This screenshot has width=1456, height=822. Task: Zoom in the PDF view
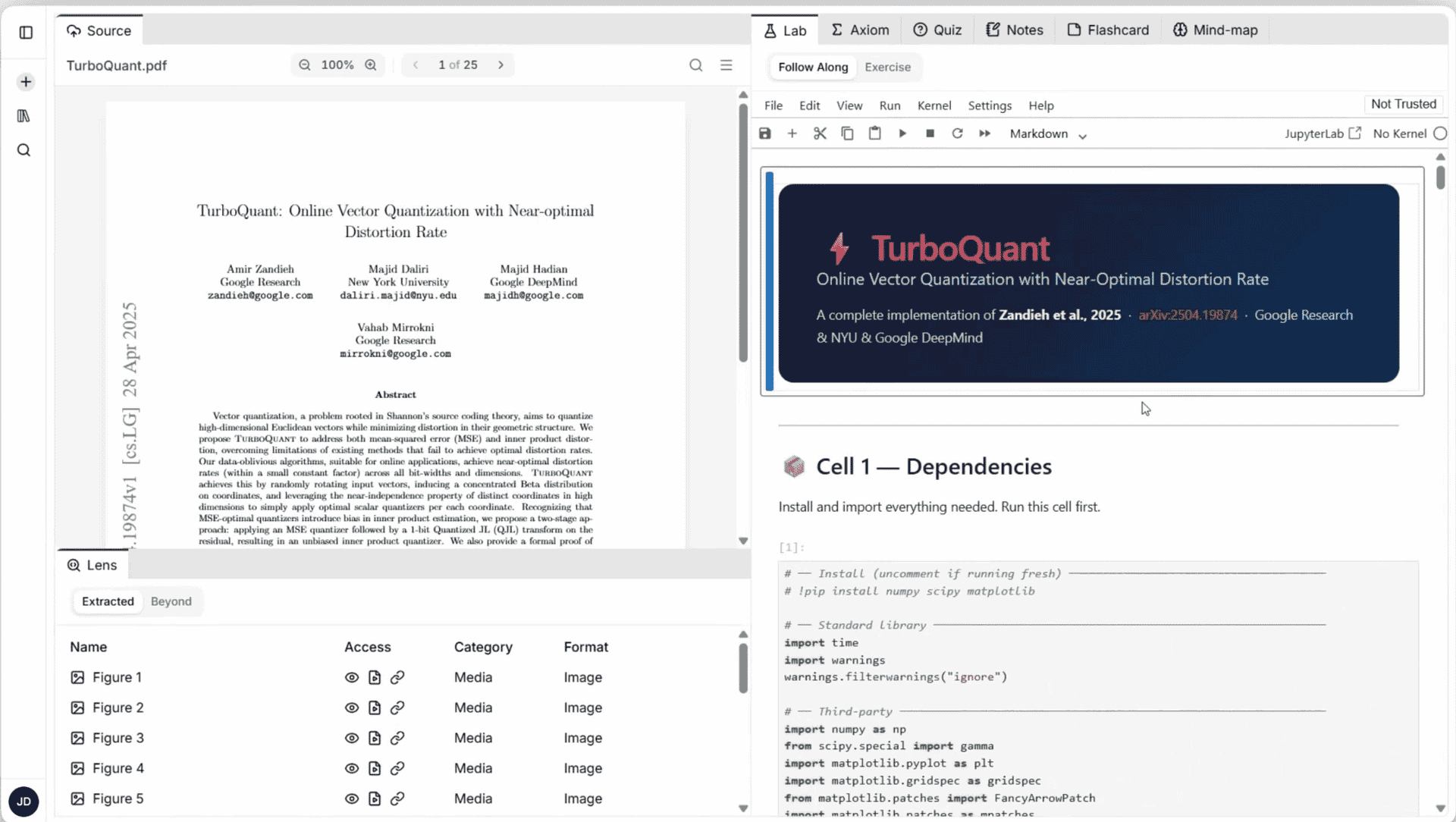371,65
